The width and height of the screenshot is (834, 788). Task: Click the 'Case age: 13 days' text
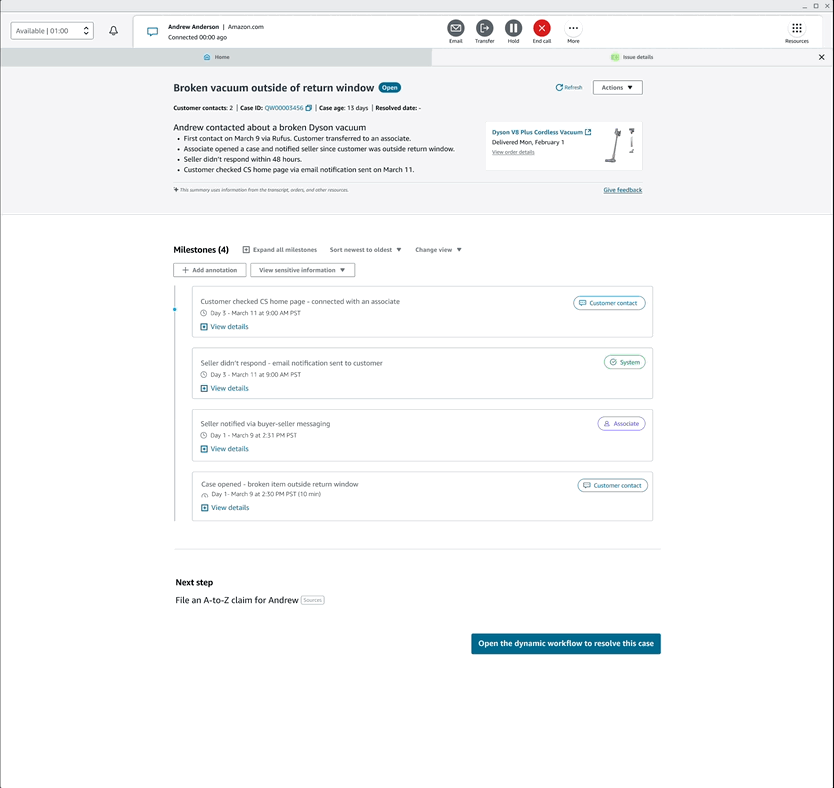click(344, 108)
